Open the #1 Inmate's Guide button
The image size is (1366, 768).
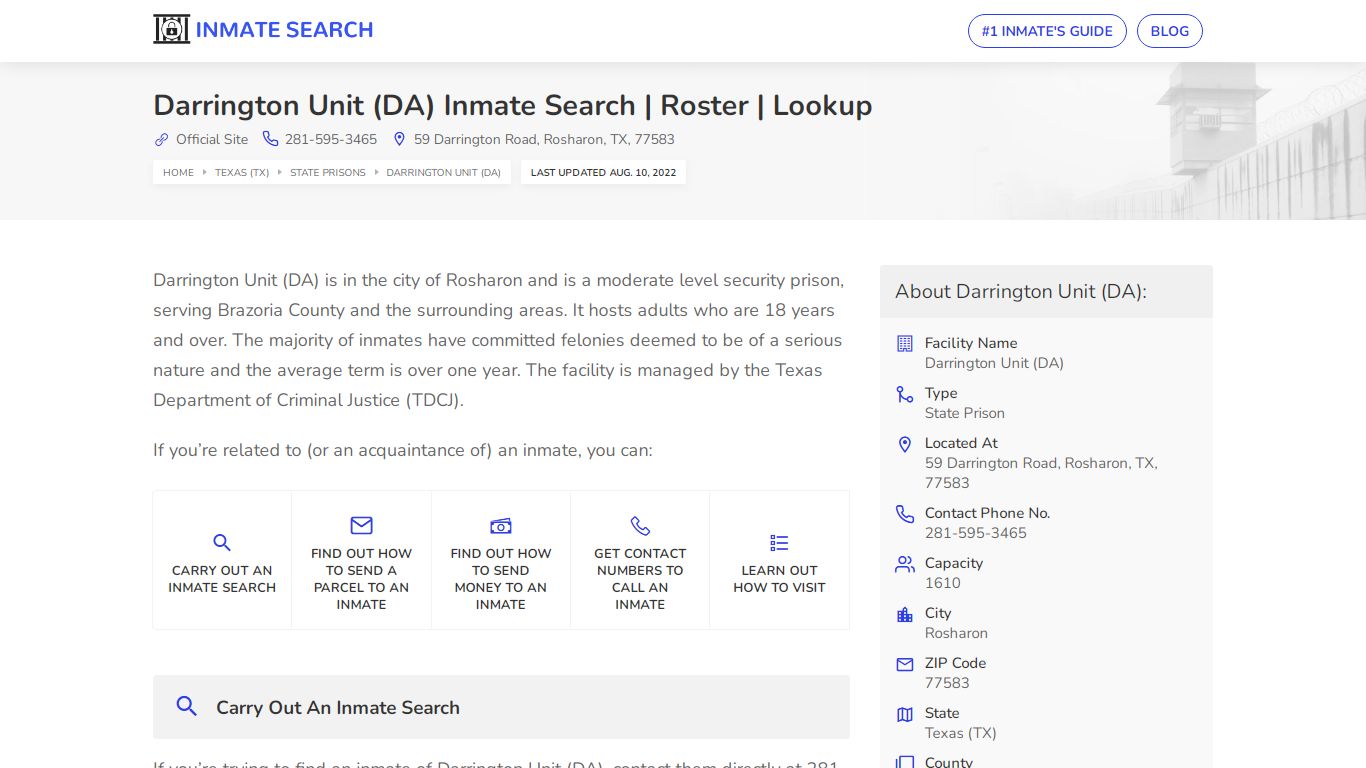1047,31
